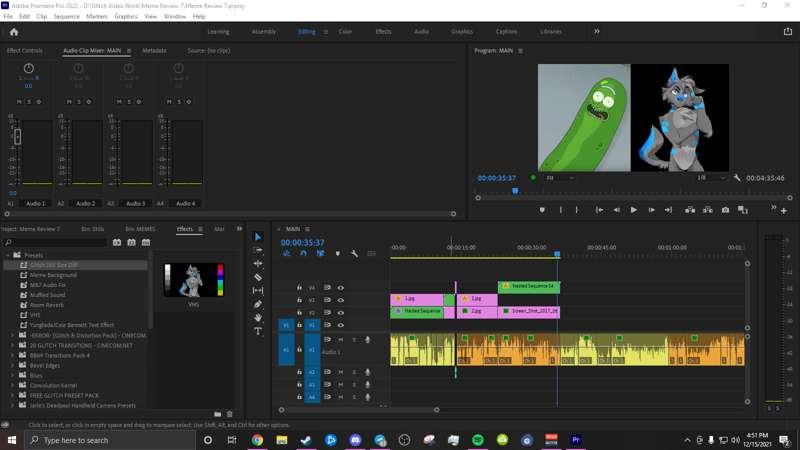Open Comparison View button
The width and height of the screenshot is (800, 450).
pos(743,210)
